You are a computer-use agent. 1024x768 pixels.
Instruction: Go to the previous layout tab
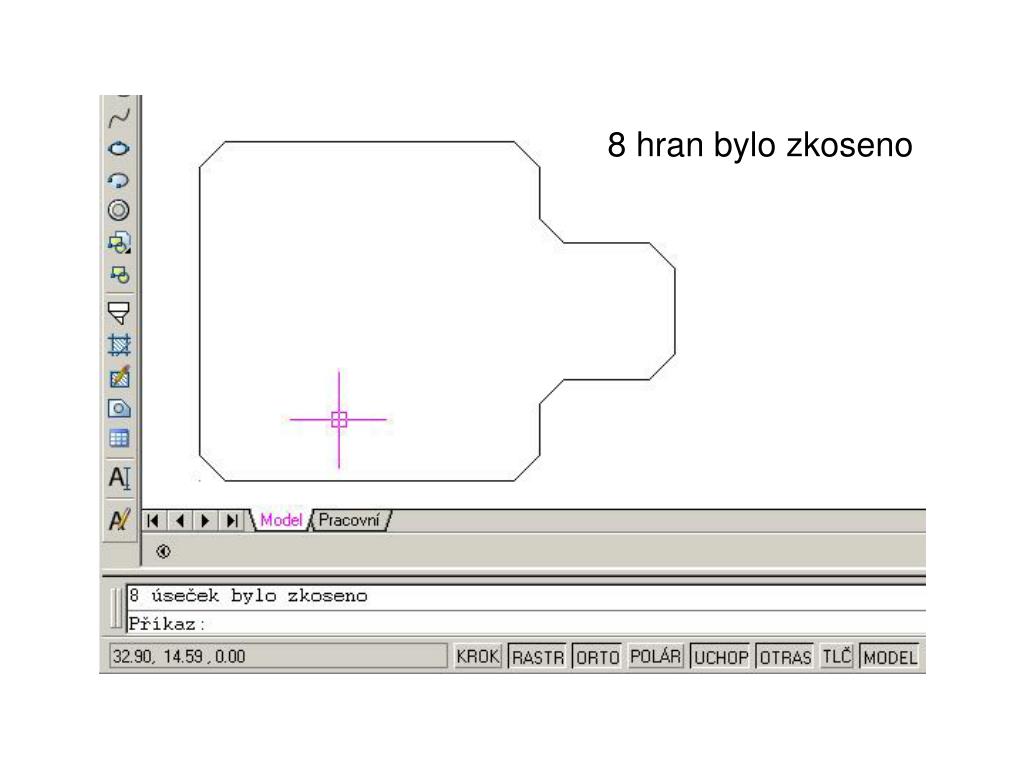(x=180, y=520)
